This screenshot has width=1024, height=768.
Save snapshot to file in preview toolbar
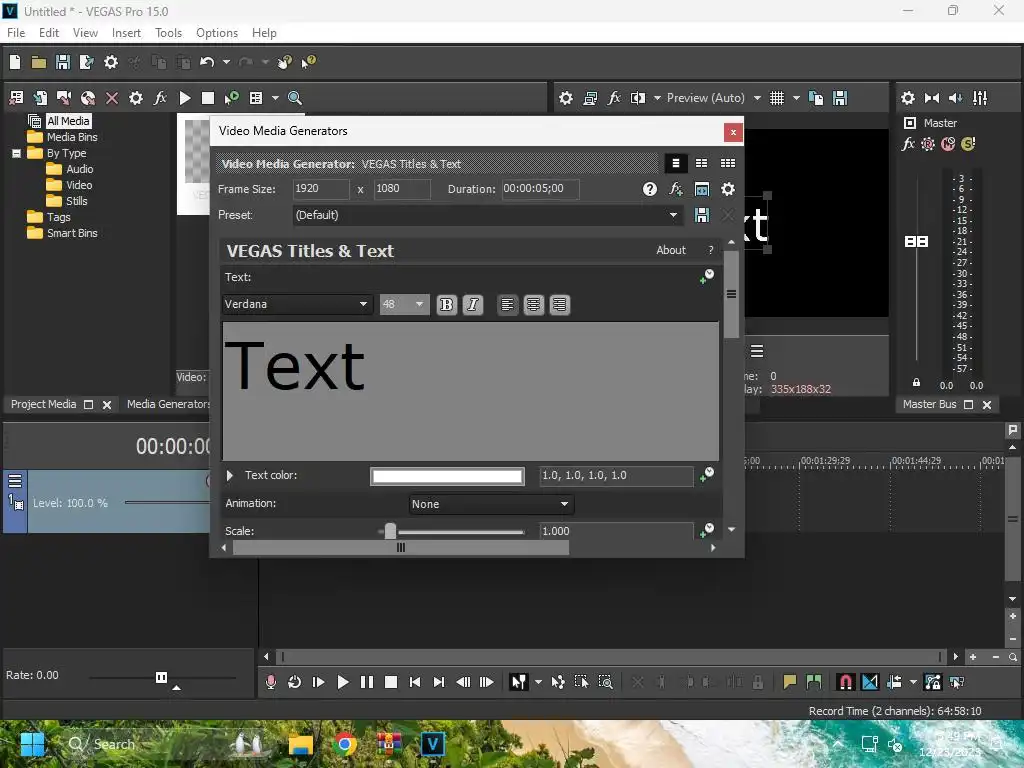tap(840, 98)
